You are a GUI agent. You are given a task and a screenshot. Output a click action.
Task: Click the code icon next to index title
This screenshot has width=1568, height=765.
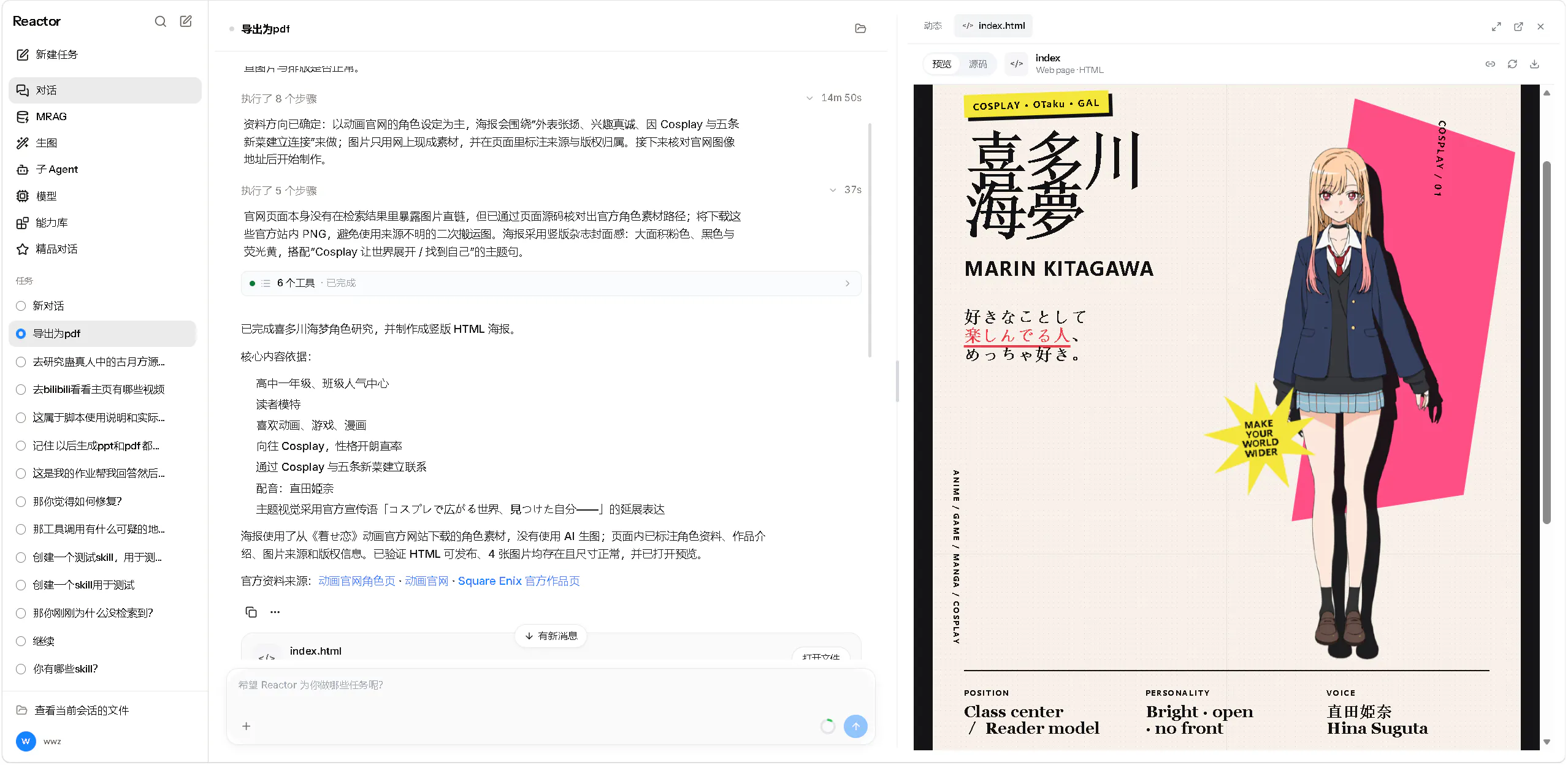[x=1016, y=64]
